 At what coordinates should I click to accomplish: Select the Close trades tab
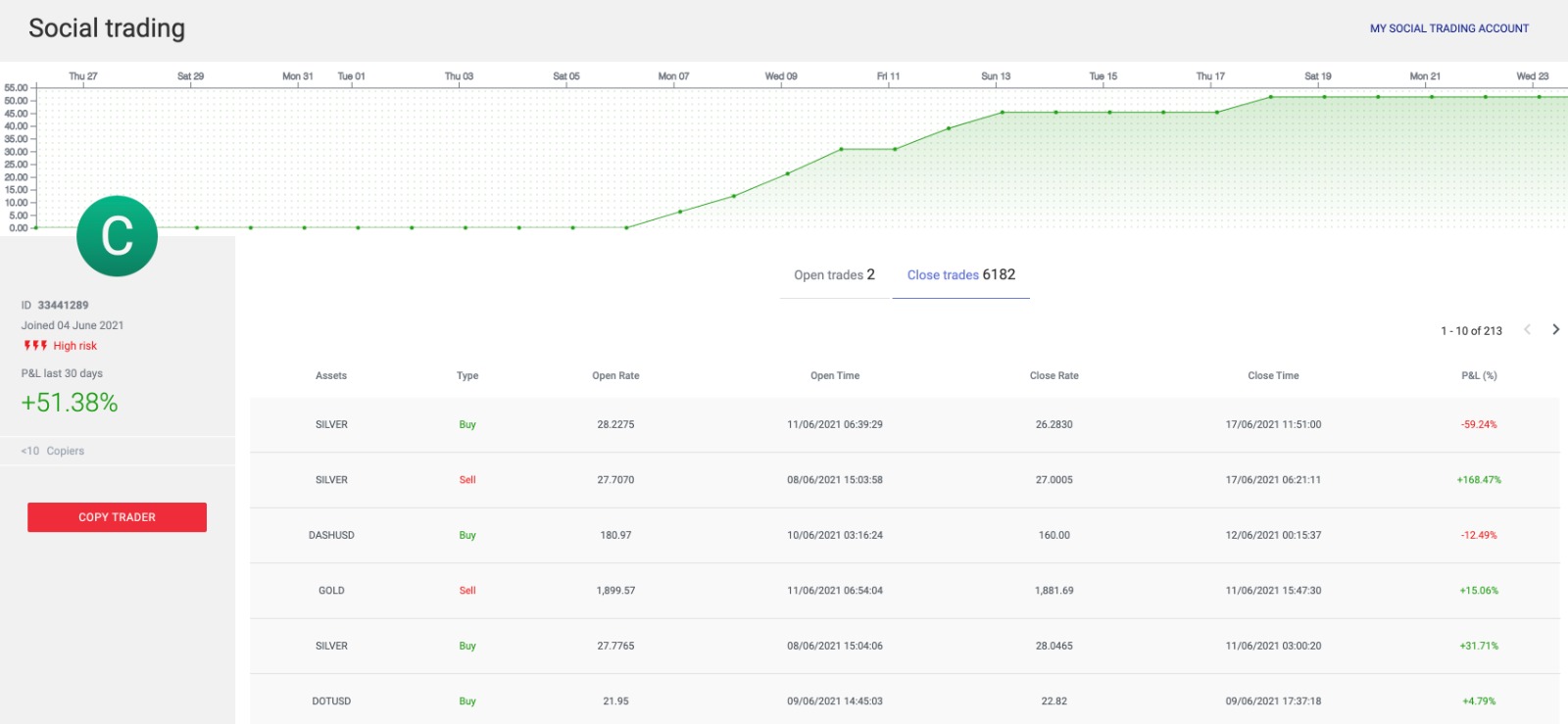pyautogui.click(x=960, y=275)
